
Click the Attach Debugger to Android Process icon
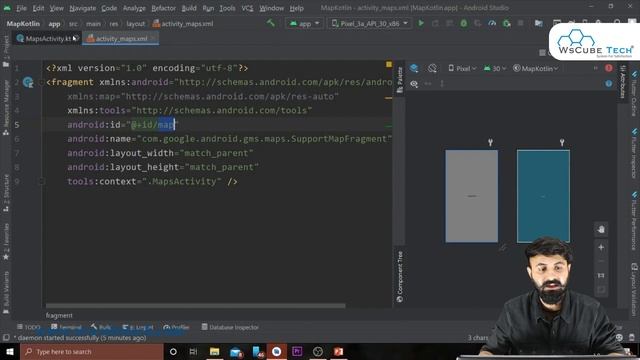(507, 23)
